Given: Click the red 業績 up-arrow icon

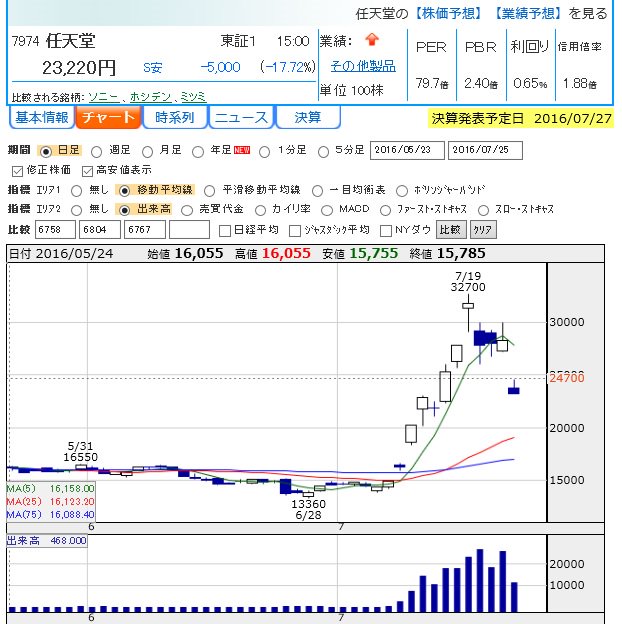Looking at the screenshot, I should (372, 39).
